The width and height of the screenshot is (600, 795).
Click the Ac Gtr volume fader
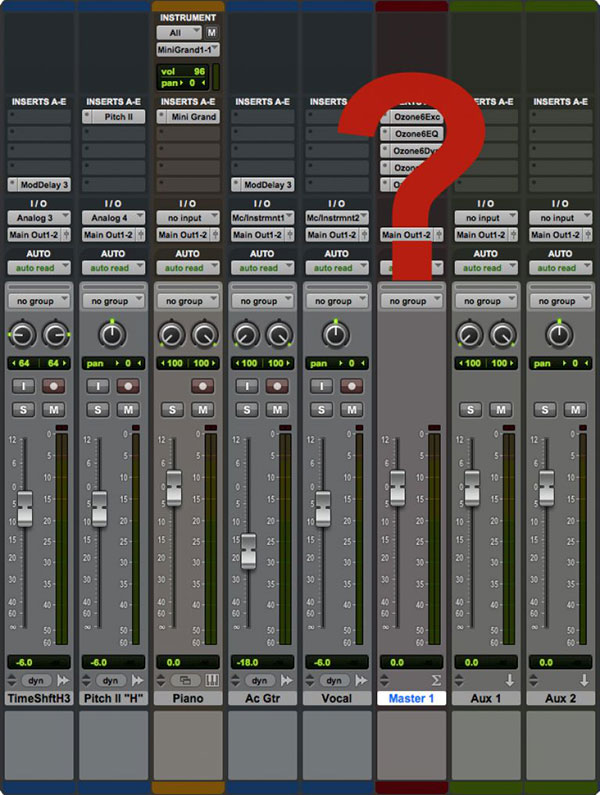pyautogui.click(x=248, y=550)
